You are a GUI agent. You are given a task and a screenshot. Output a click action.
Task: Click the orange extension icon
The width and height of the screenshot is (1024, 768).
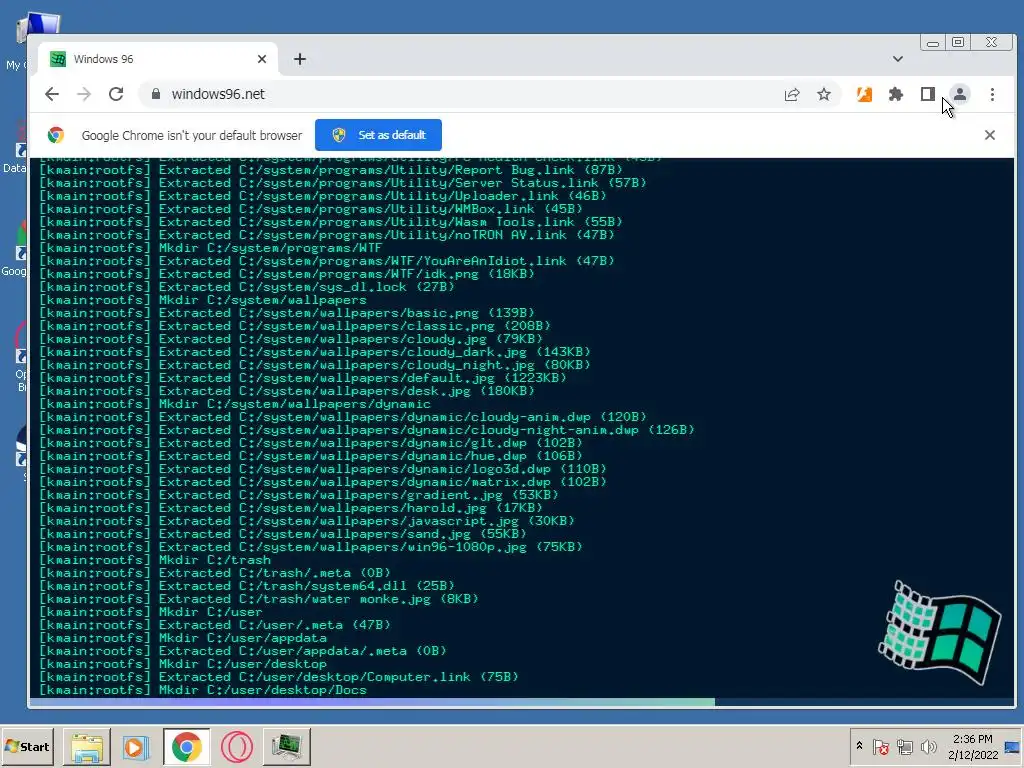pyautogui.click(x=864, y=94)
